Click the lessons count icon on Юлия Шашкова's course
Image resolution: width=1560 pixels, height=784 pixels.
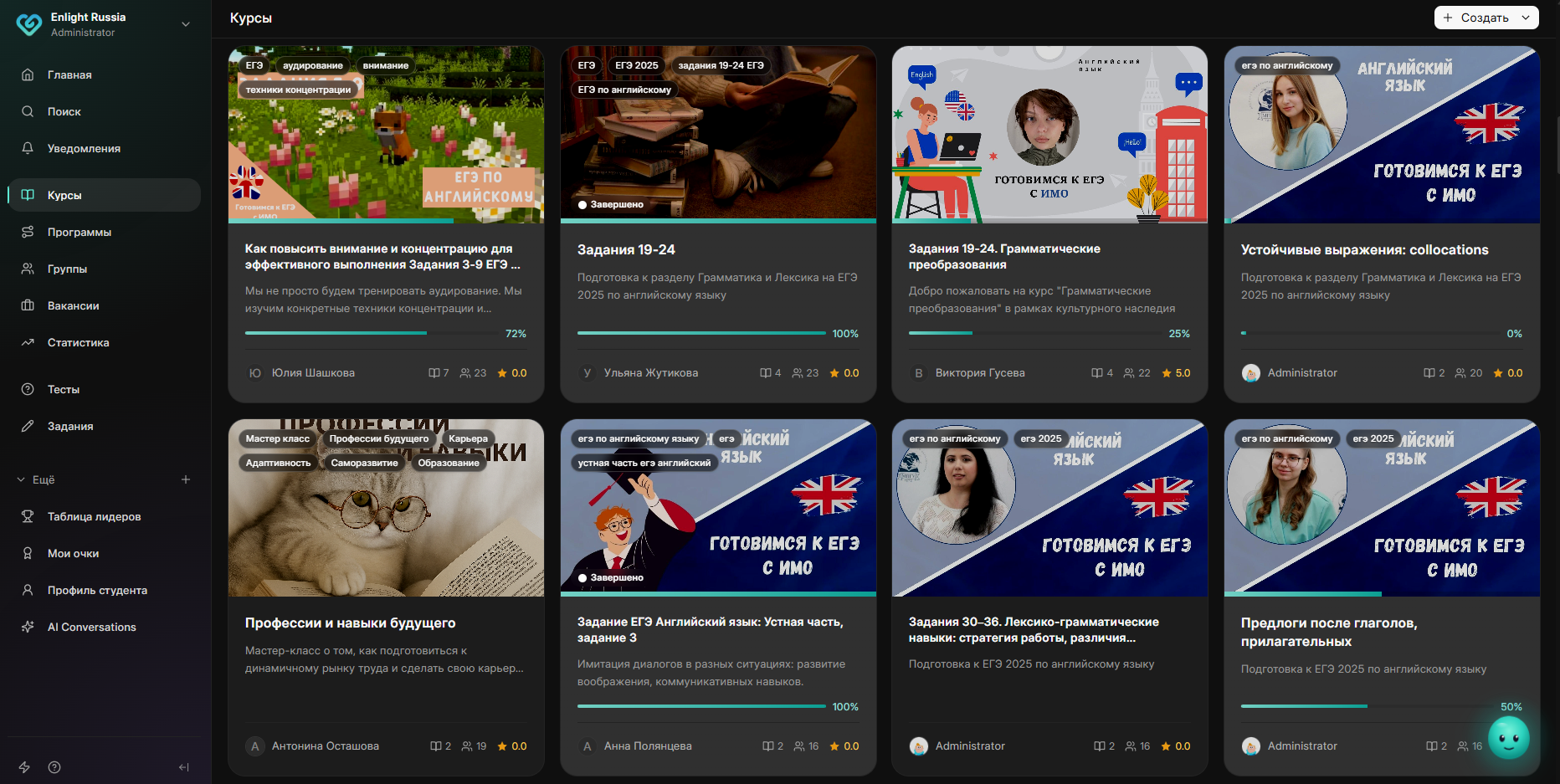(434, 373)
